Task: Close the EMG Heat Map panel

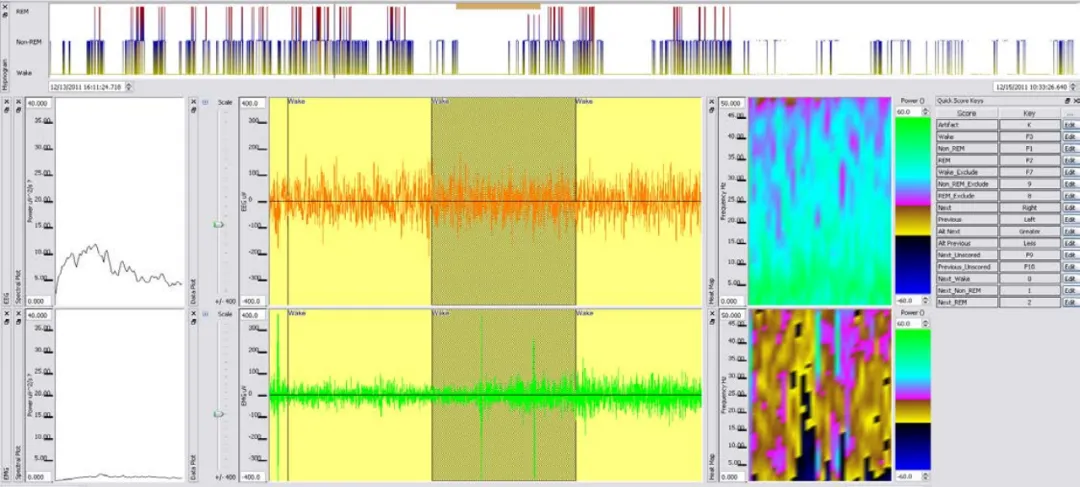Action: (710, 313)
